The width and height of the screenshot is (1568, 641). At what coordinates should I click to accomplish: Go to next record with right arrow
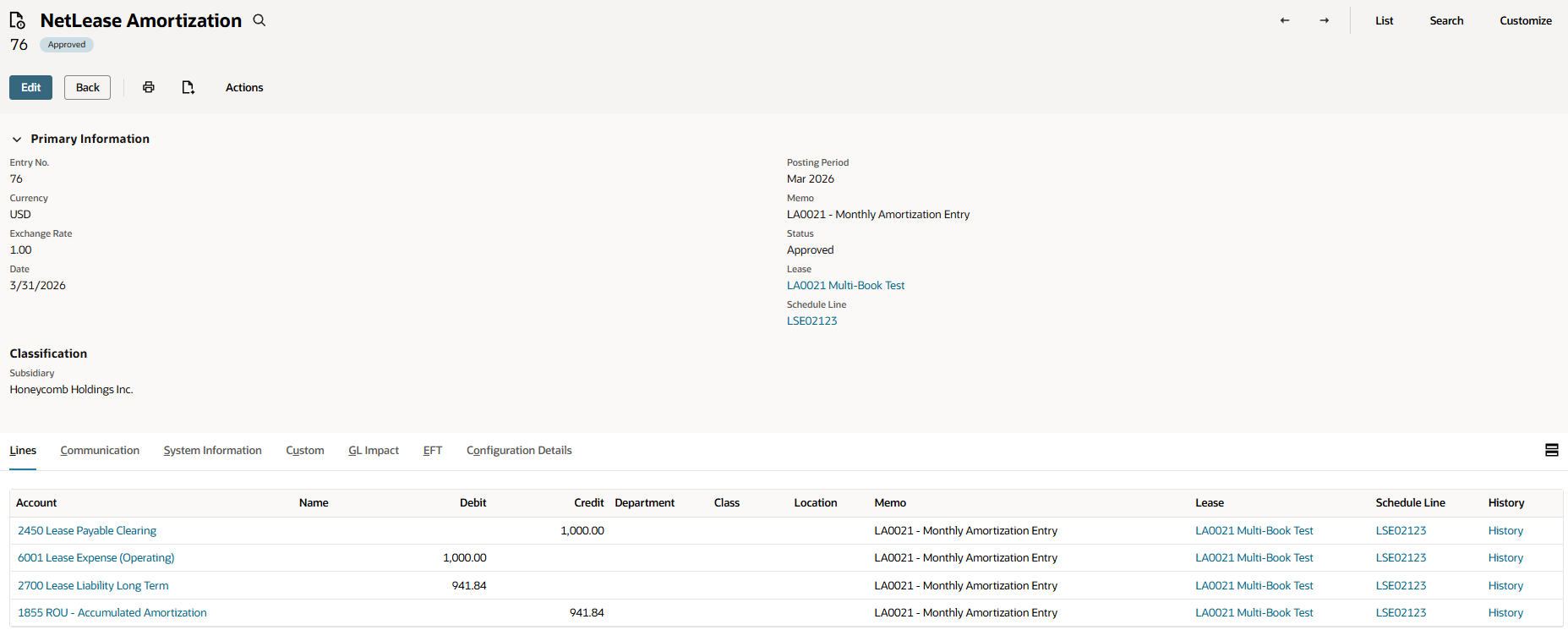[x=1325, y=20]
